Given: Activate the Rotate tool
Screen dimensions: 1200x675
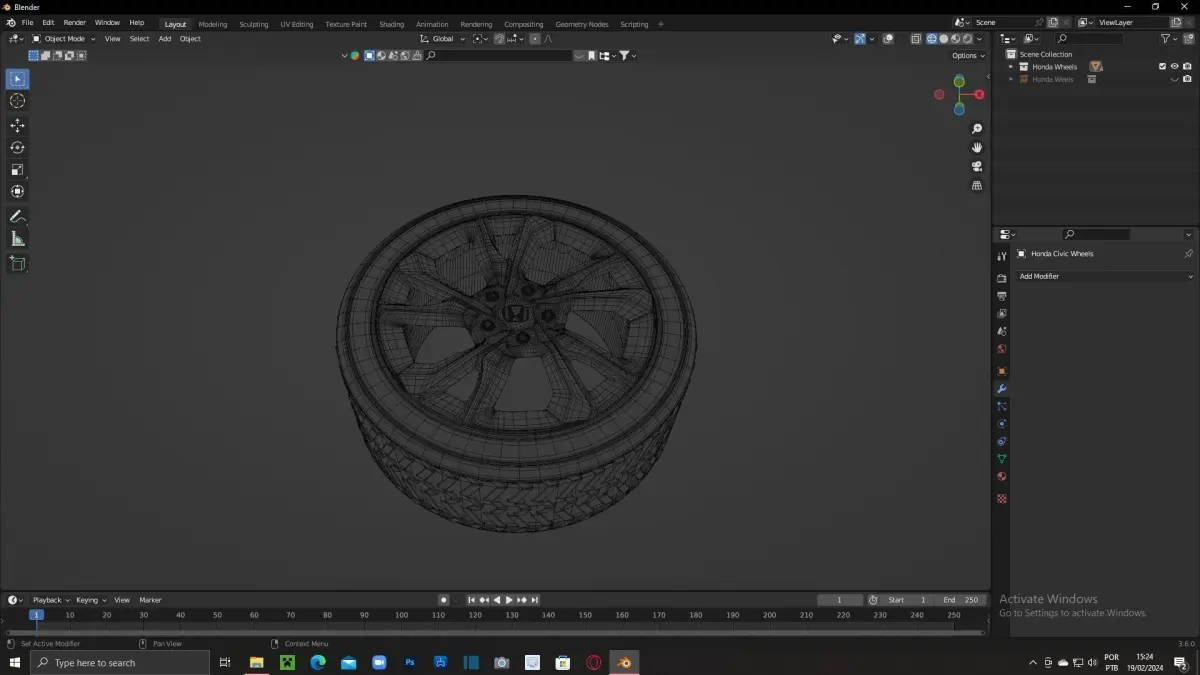Looking at the screenshot, I should coord(17,147).
